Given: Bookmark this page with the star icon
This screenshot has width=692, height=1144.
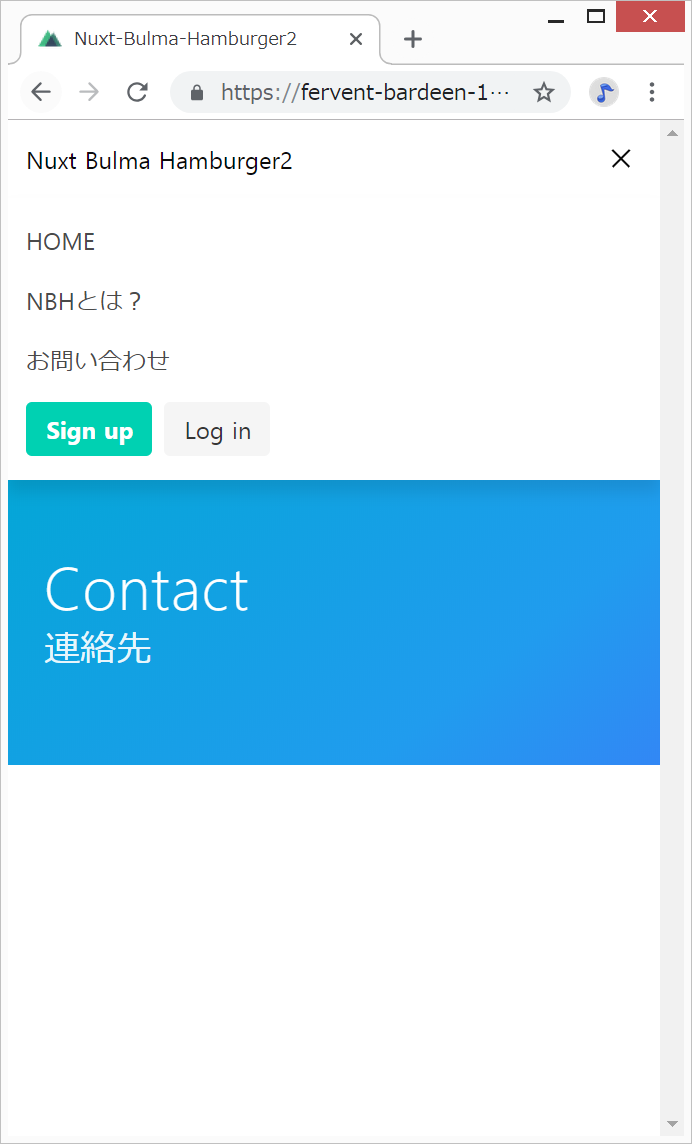Looking at the screenshot, I should pyautogui.click(x=543, y=92).
